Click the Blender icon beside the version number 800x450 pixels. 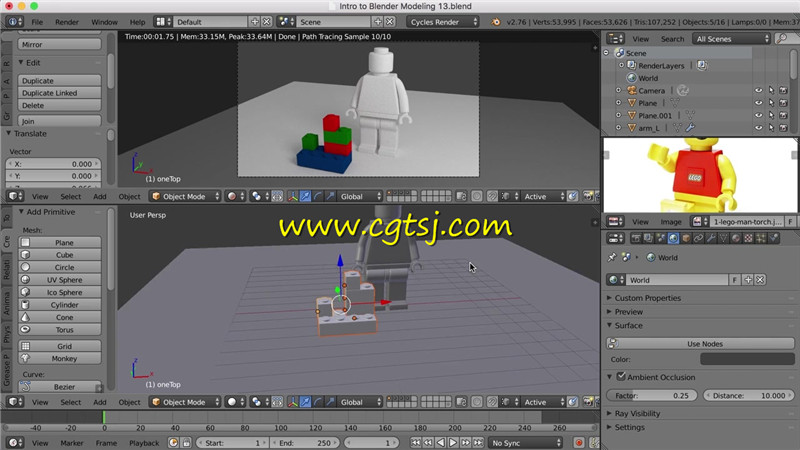coord(495,22)
